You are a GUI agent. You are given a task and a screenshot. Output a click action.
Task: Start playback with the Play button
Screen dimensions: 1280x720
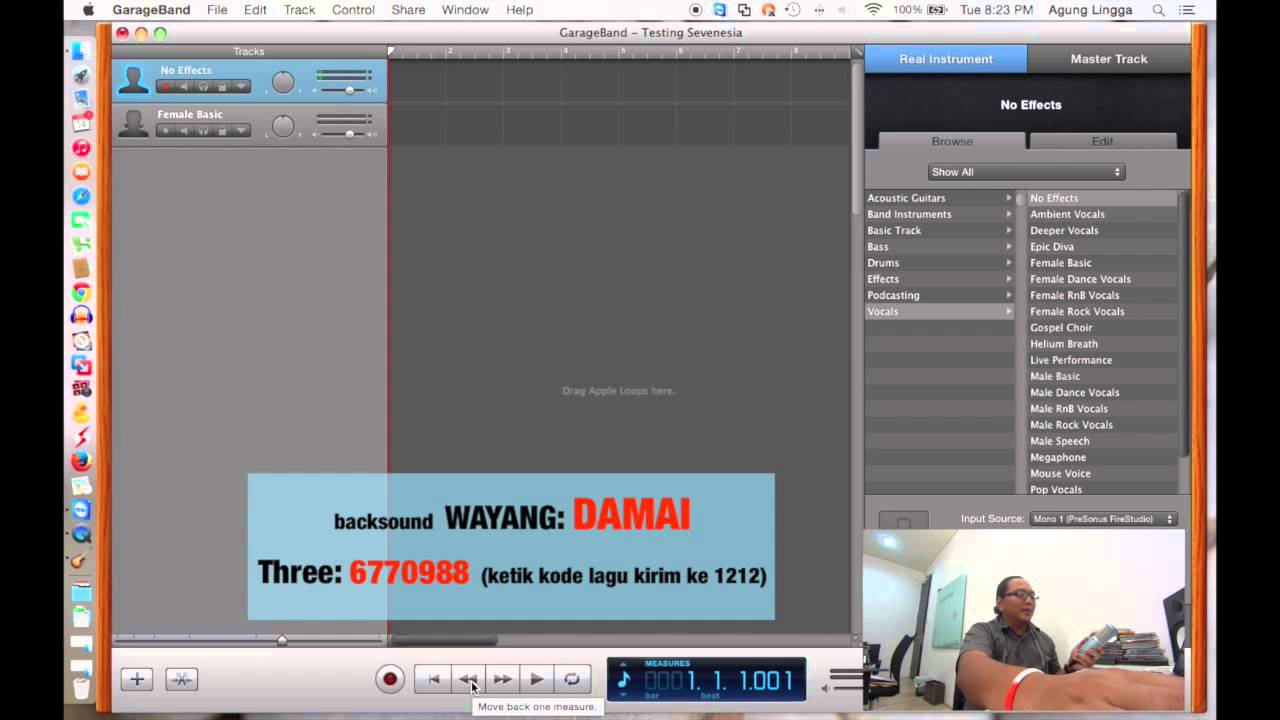pos(537,679)
